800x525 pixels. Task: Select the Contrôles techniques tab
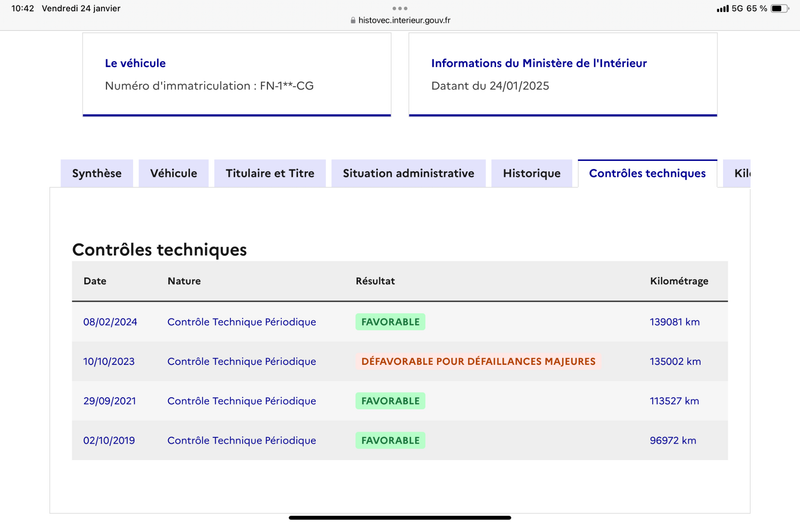pyautogui.click(x=647, y=173)
